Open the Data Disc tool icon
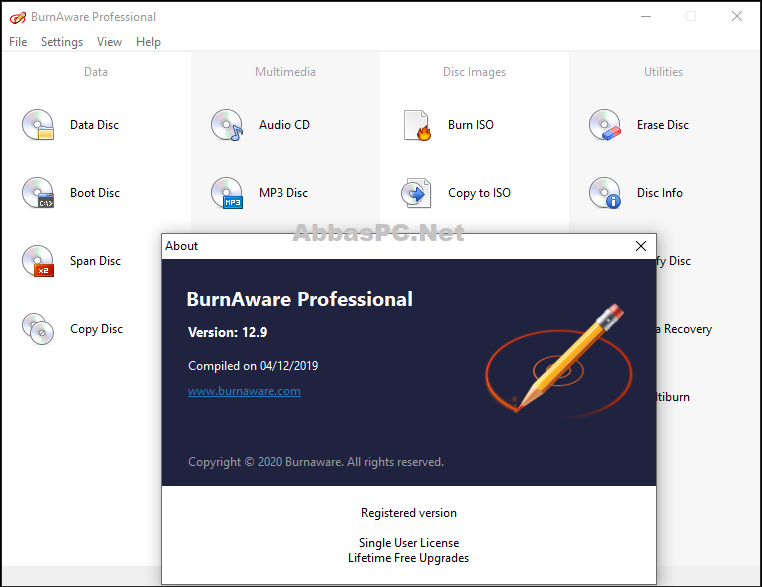 [38, 125]
